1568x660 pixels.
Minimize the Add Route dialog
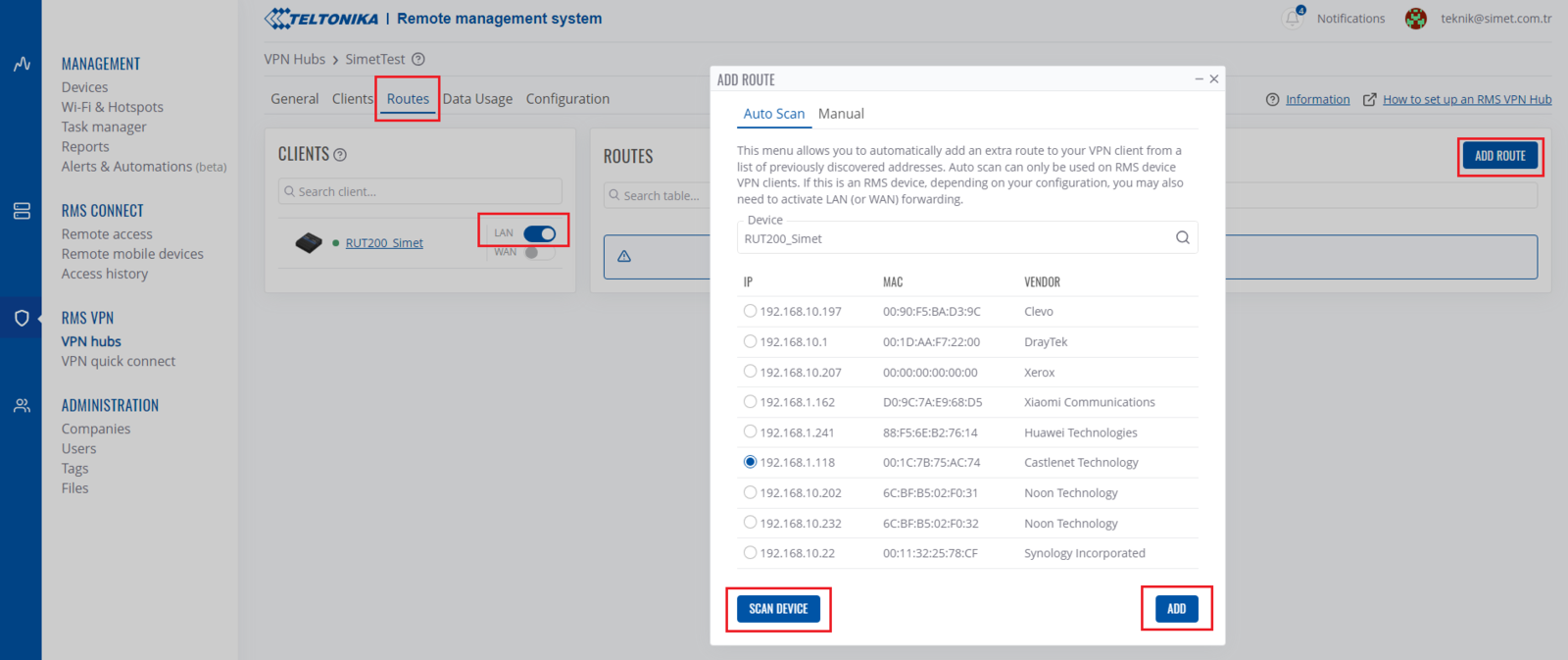coord(1199,79)
